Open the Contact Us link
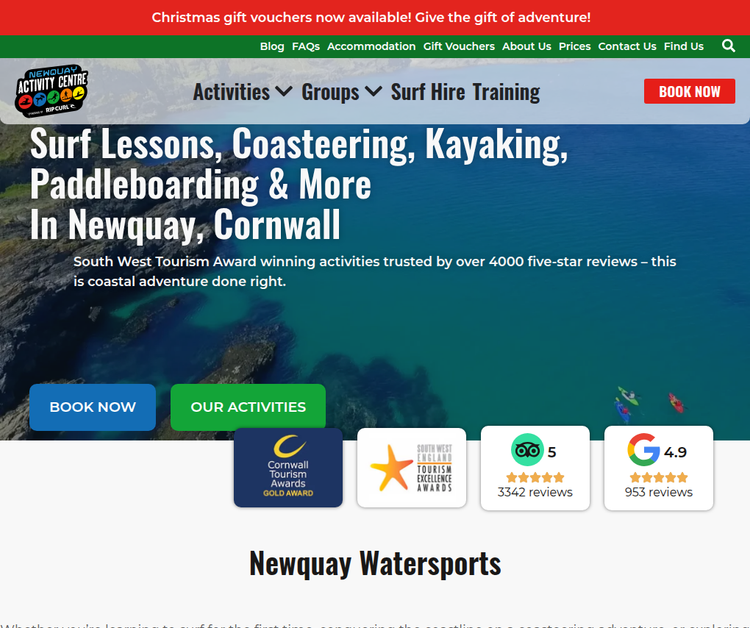The image size is (750, 628). click(627, 46)
